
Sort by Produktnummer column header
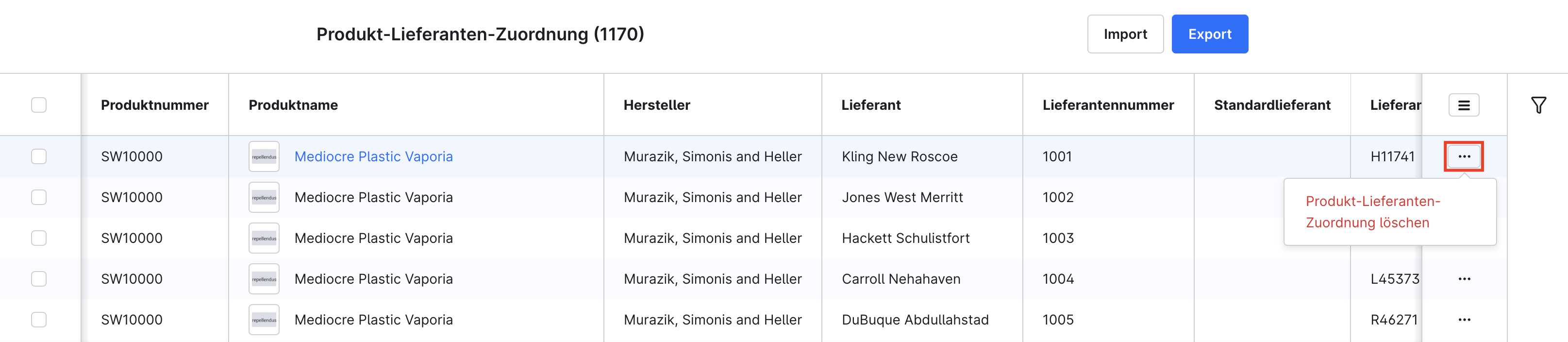(154, 105)
